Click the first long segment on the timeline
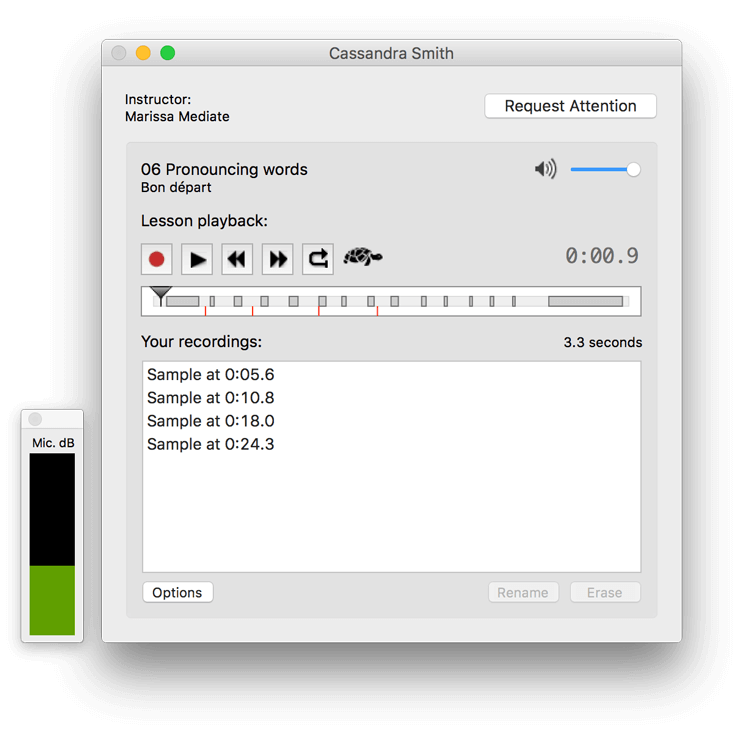The width and height of the screenshot is (750, 740). pos(182,301)
